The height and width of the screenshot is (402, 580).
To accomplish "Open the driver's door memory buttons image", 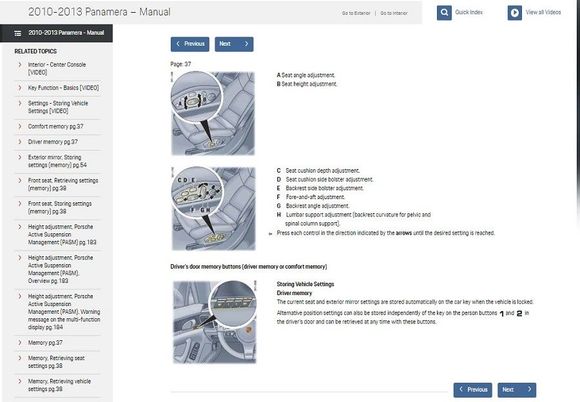I will click(215, 322).
